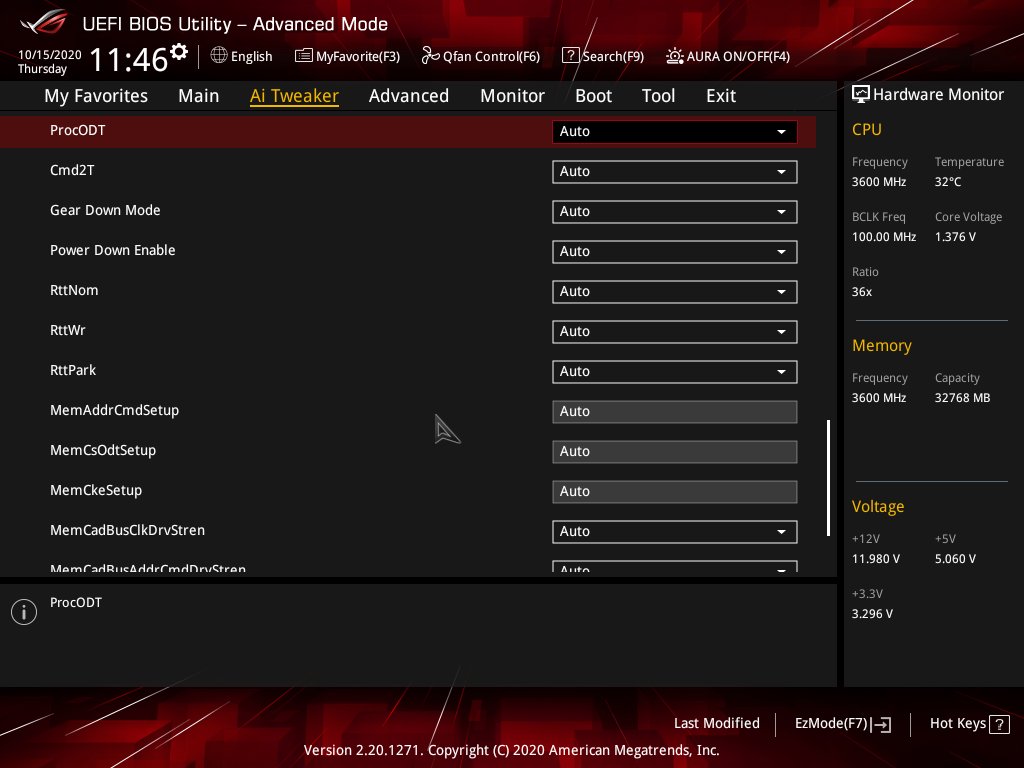This screenshot has height=768, width=1024.
Task: Switch to the Main tab
Action: (x=199, y=96)
